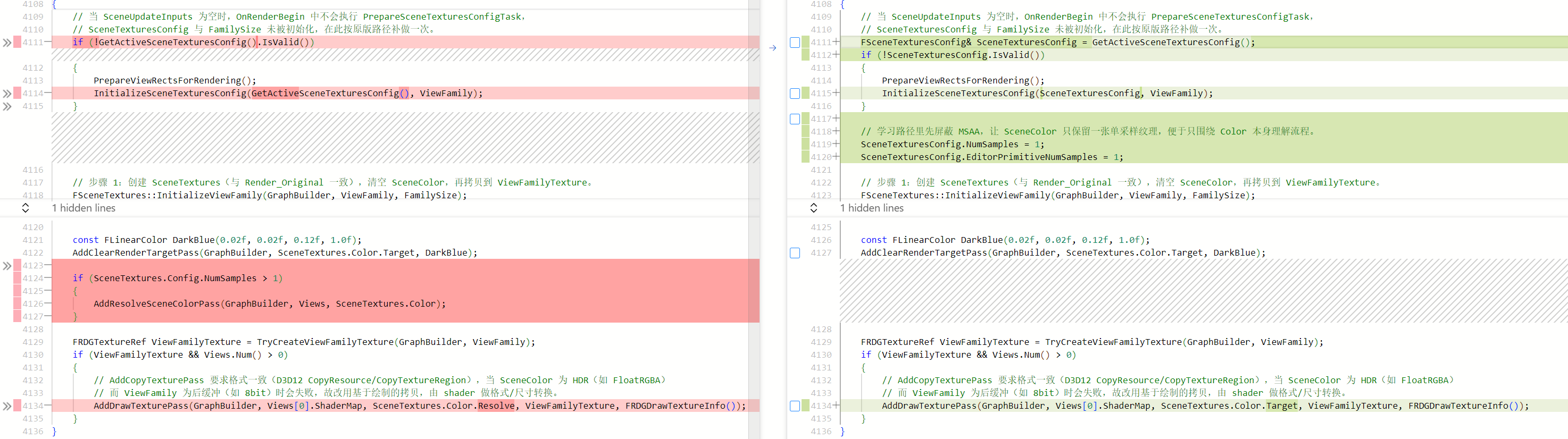Click the double-chevron copy arrow beside left line 4115
Screen dimensions: 1568x439
(x=7, y=106)
